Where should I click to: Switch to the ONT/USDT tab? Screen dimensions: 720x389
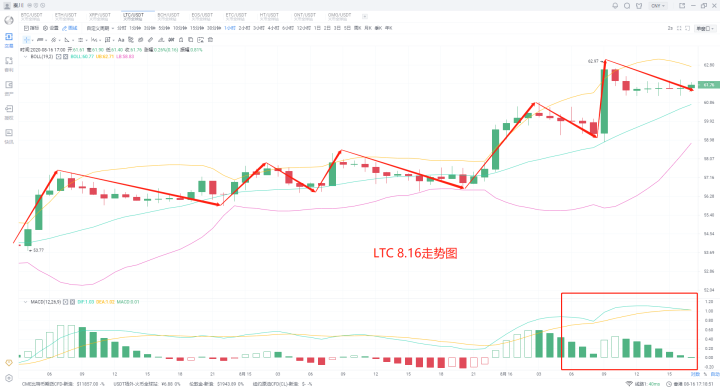[x=305, y=17]
